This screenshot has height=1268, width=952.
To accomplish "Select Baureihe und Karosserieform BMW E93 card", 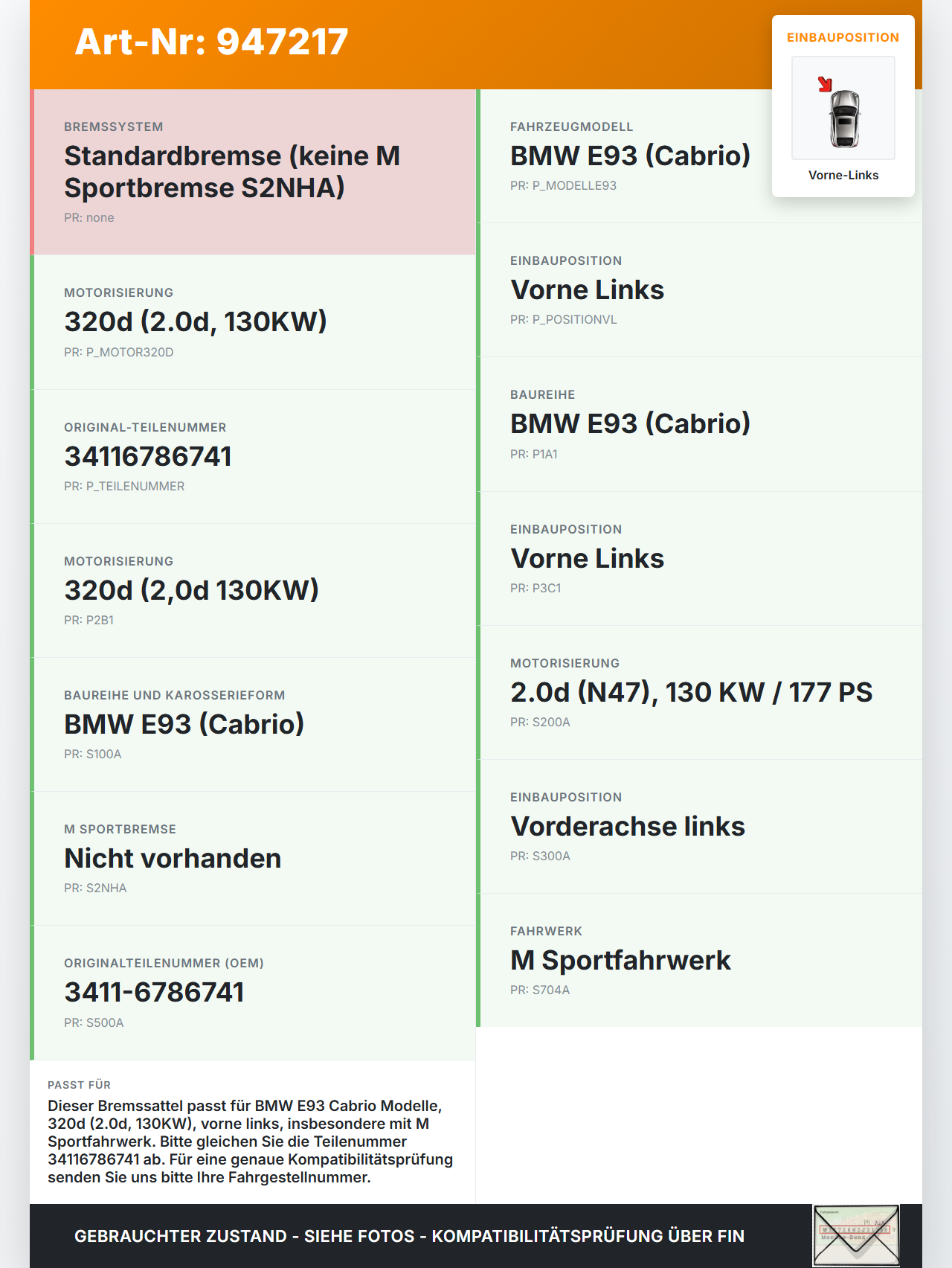I will [x=253, y=725].
